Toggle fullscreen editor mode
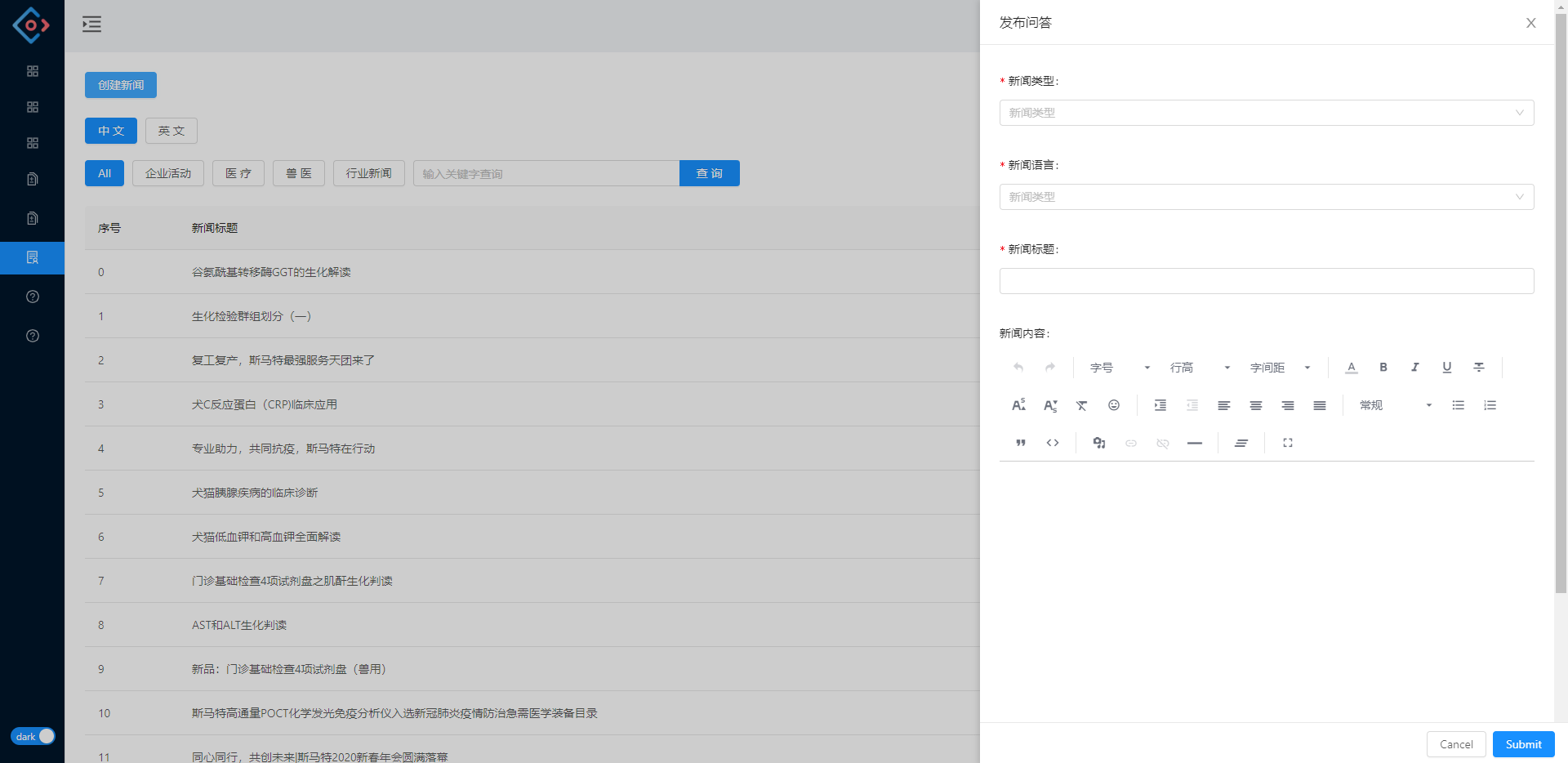 (1288, 443)
